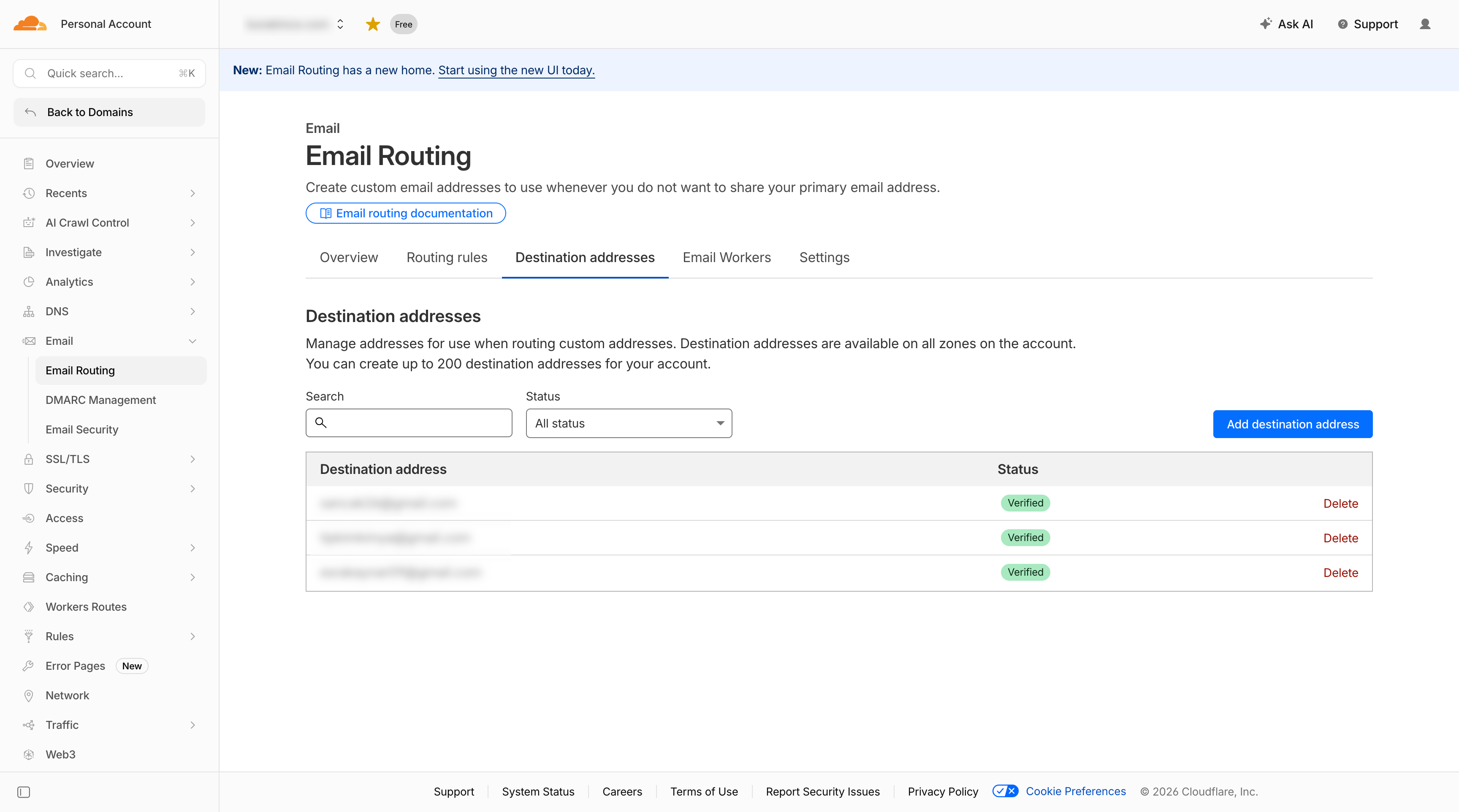Expand the SSL/TLS chevron
Image resolution: width=1459 pixels, height=812 pixels.
(193, 459)
